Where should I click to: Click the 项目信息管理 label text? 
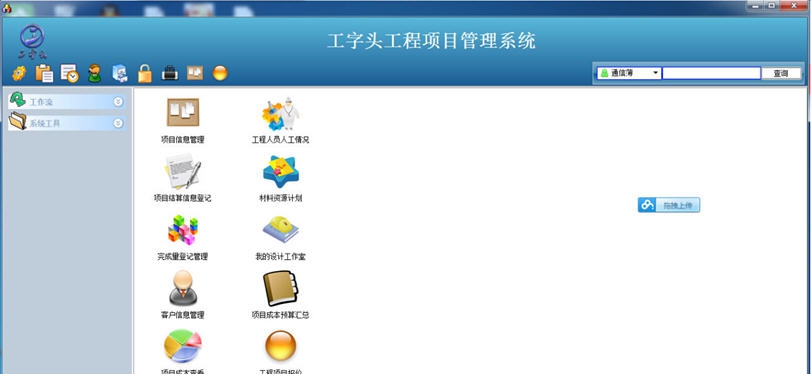(183, 140)
